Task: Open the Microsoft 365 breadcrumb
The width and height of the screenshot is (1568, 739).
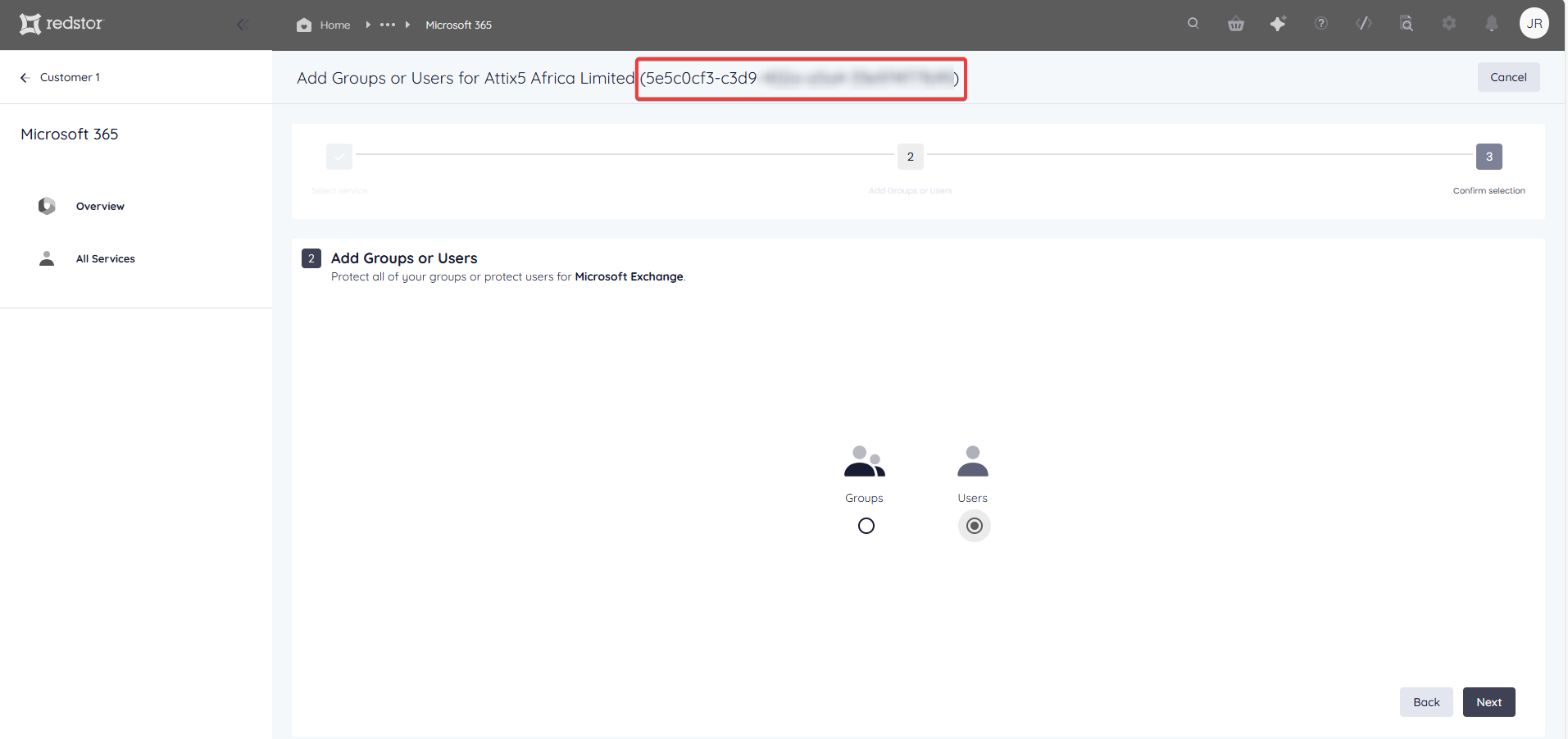Action: (x=458, y=25)
